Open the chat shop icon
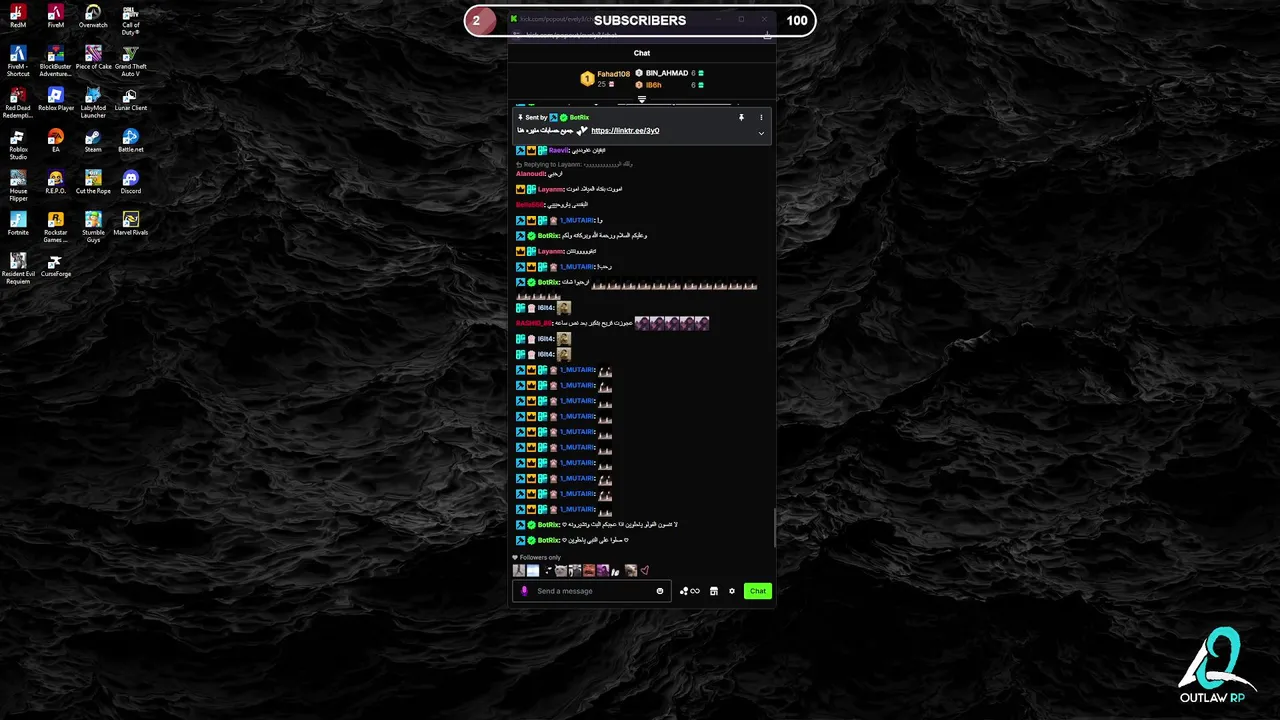 713,591
